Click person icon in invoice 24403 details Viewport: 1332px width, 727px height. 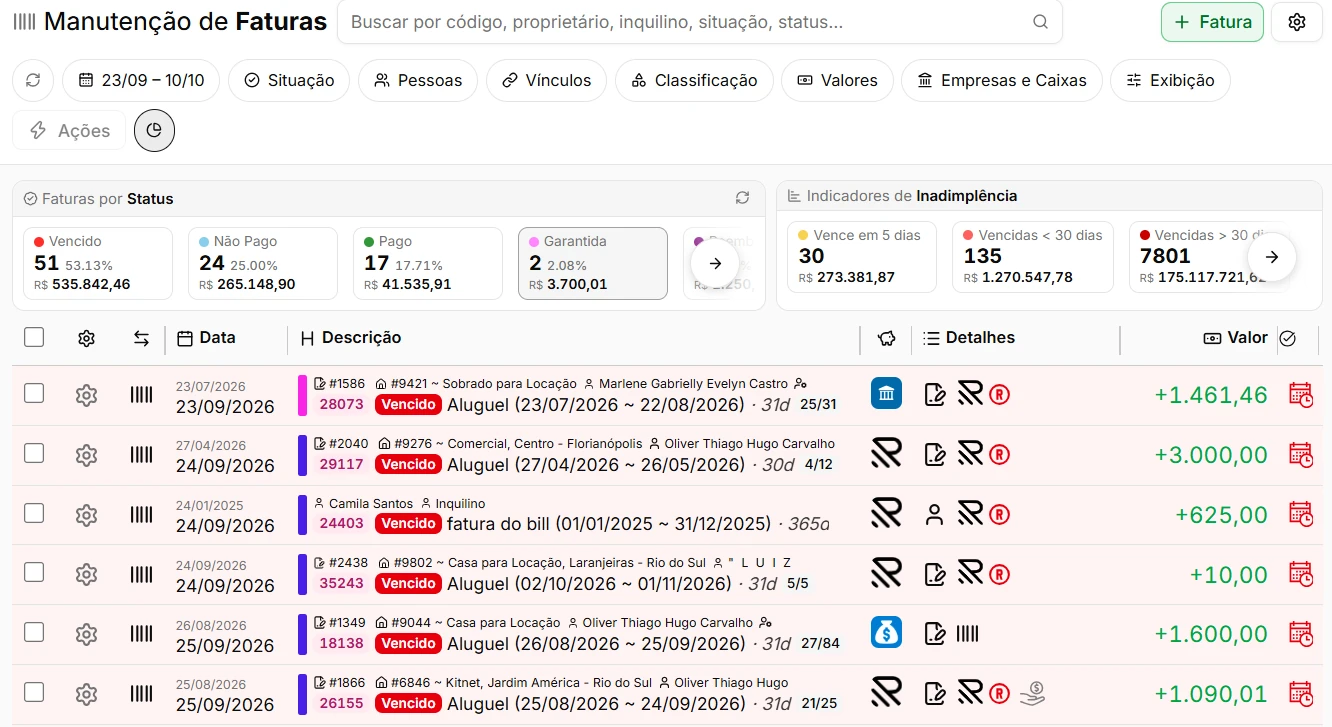point(935,514)
